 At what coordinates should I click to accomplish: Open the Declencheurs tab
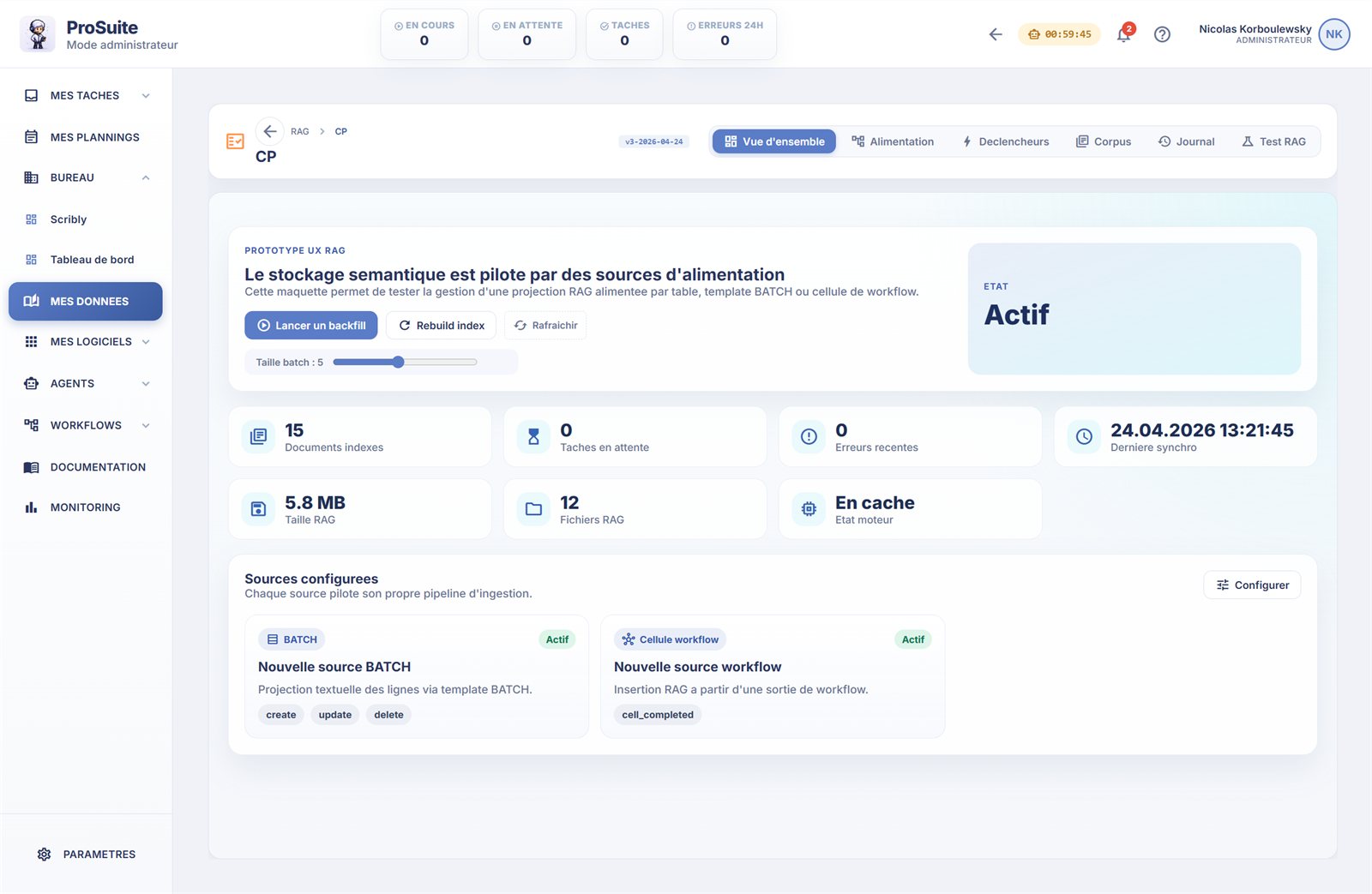click(x=1005, y=141)
